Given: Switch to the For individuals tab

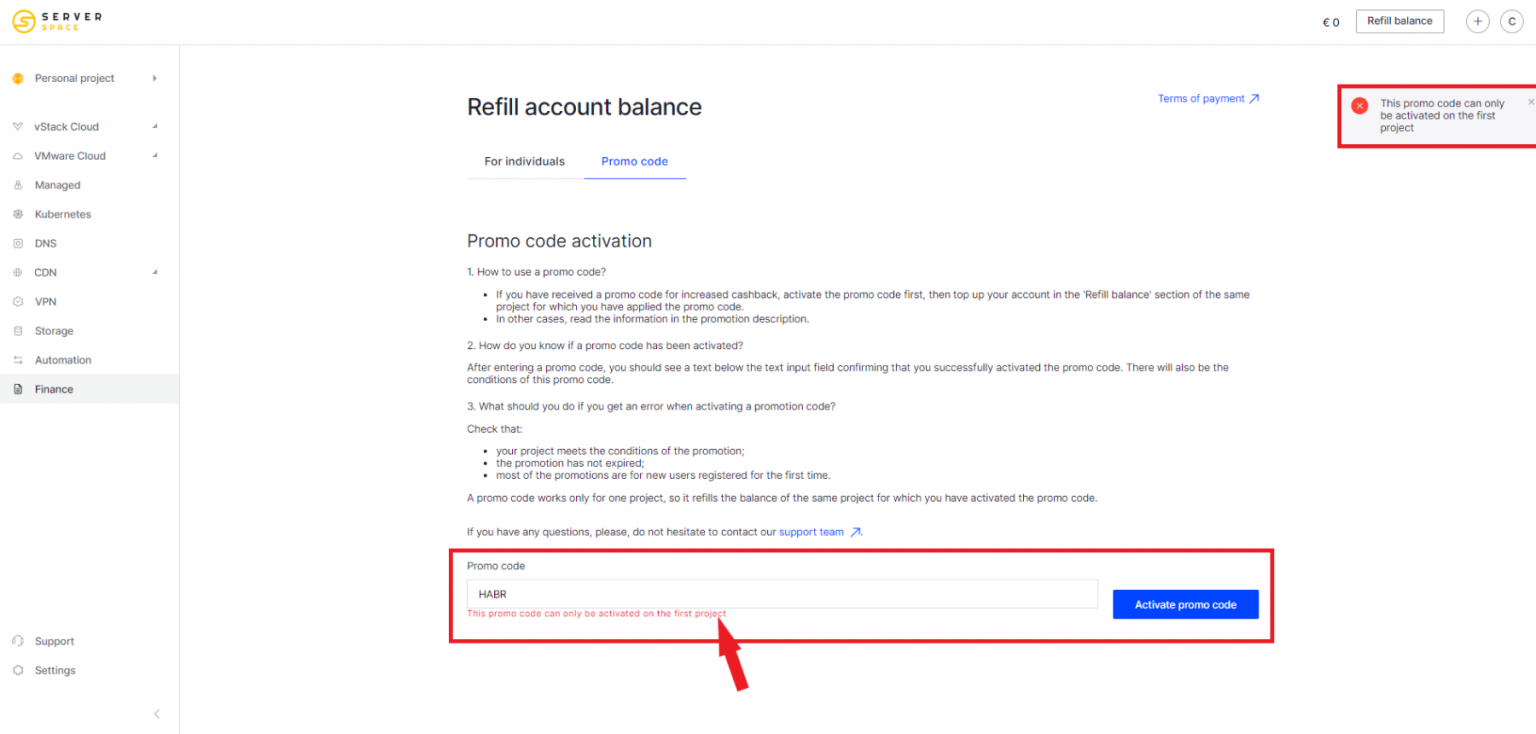Looking at the screenshot, I should coord(524,161).
